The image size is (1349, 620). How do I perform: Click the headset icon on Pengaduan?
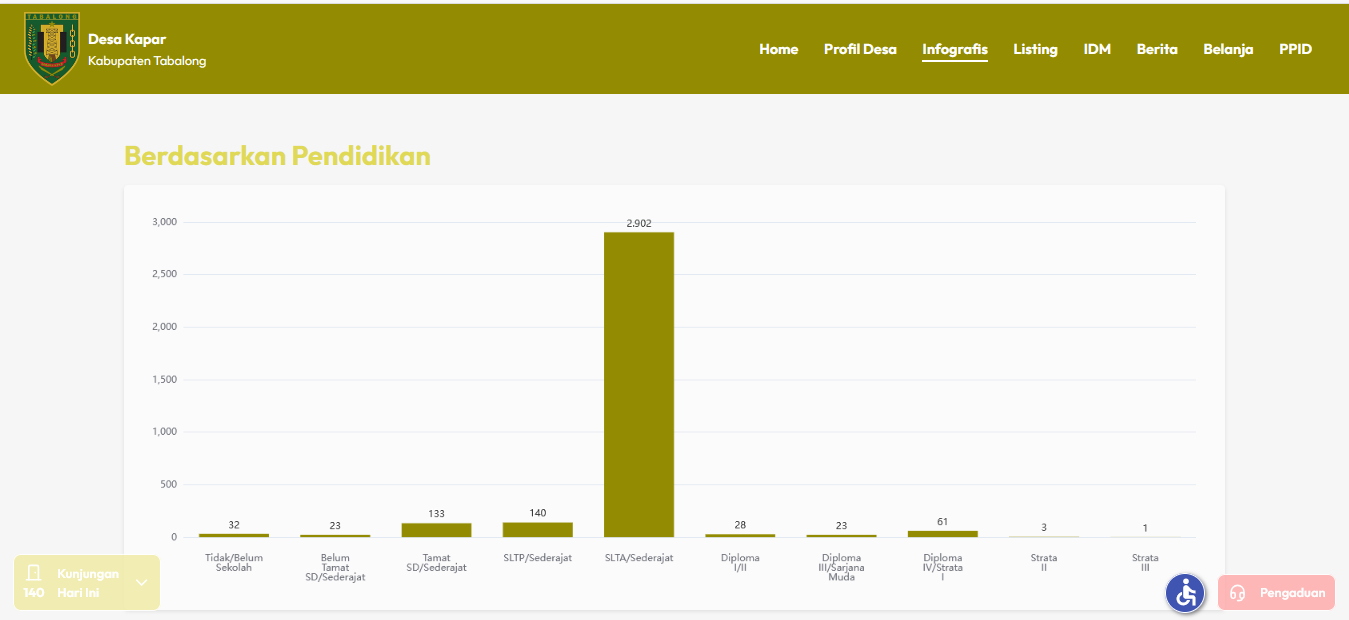tap(1237, 593)
